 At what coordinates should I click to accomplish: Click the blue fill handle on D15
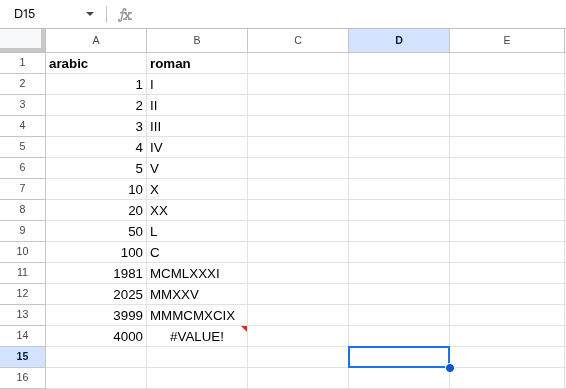click(x=450, y=368)
